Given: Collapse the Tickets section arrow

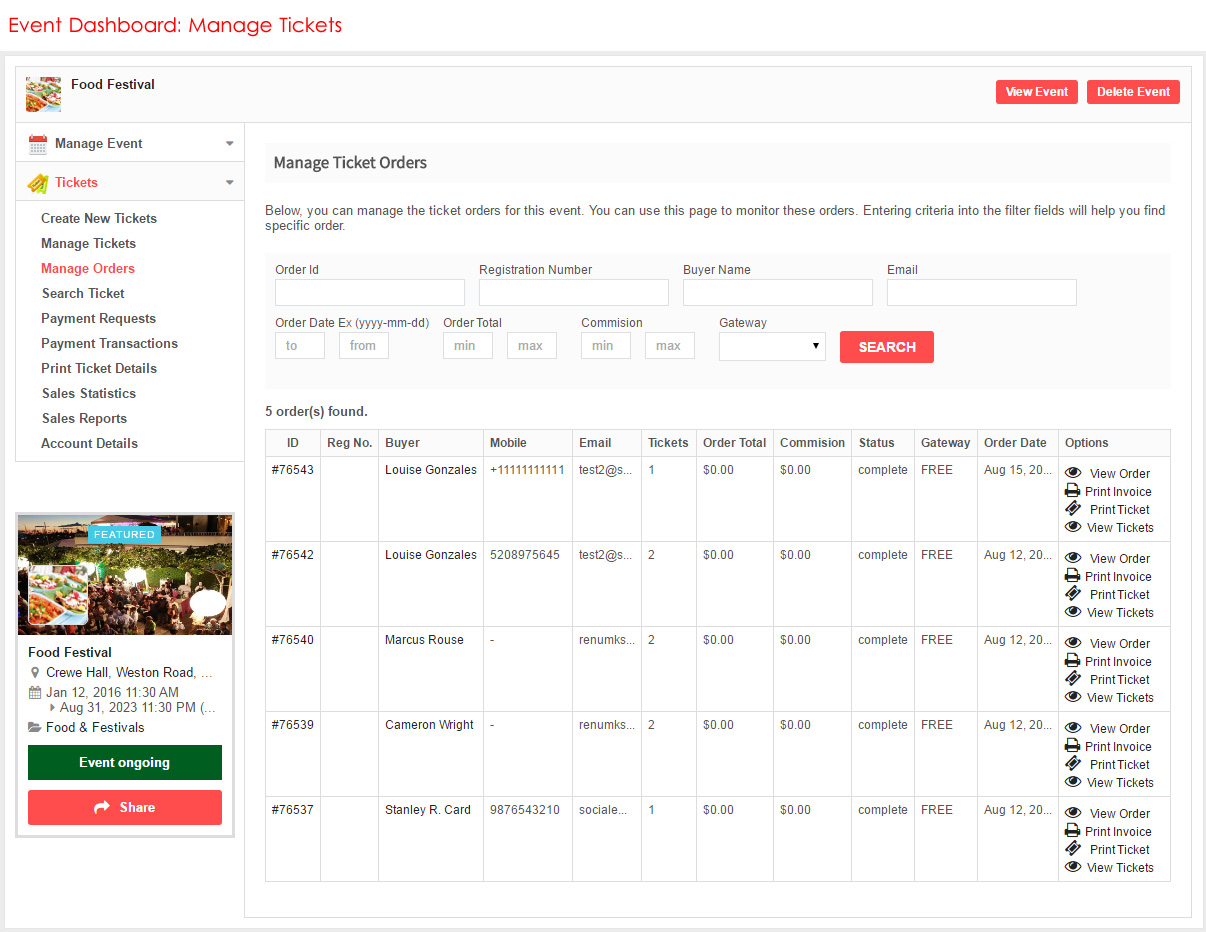Looking at the screenshot, I should [x=229, y=183].
